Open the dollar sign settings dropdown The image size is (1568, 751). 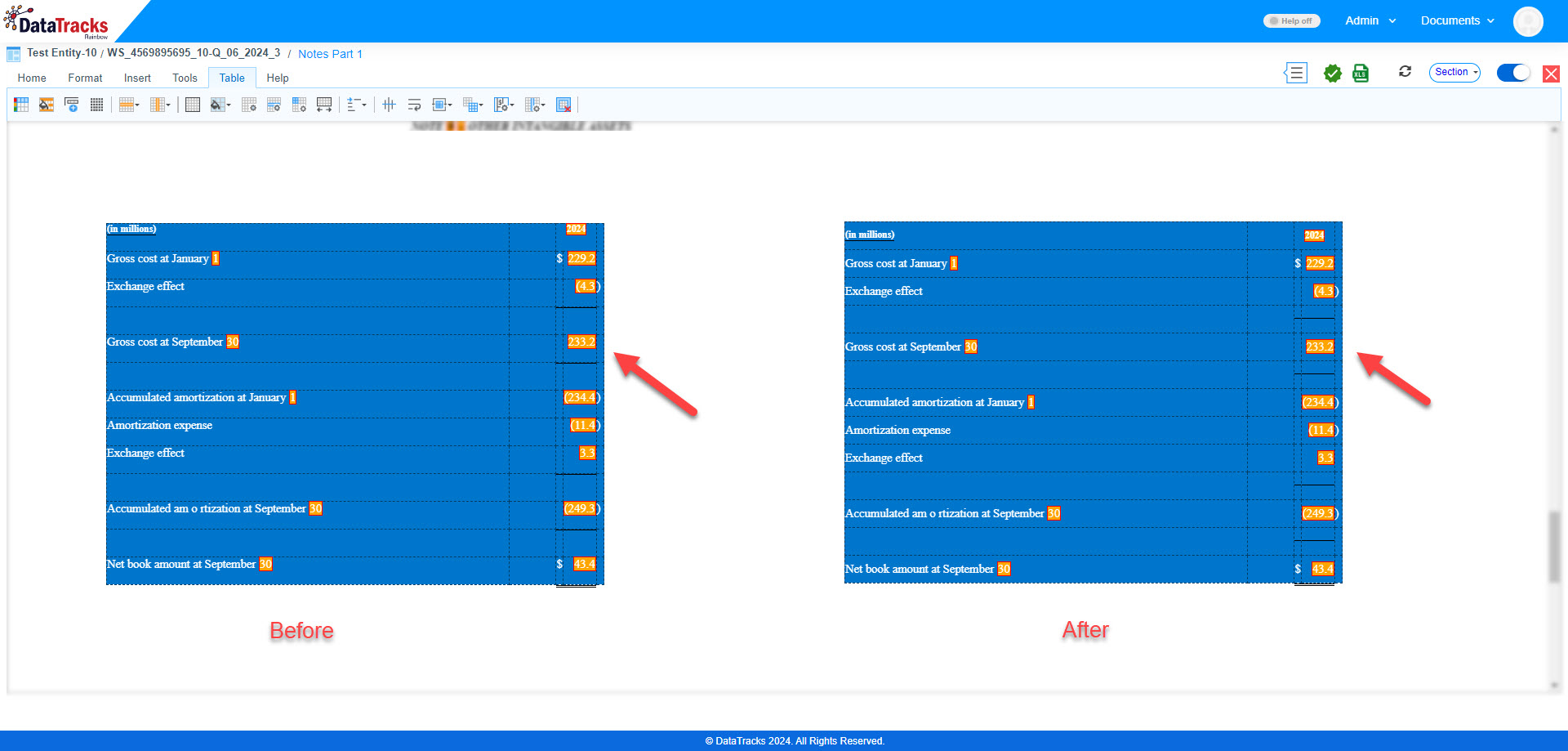504,105
